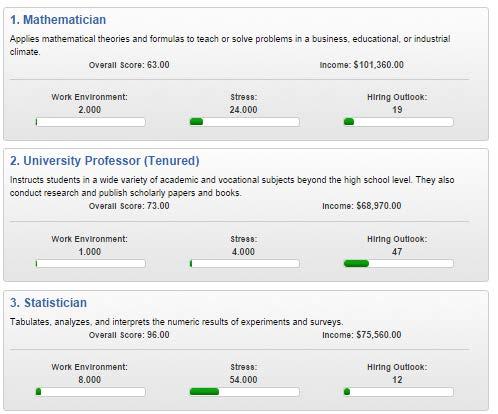Image resolution: width=498 pixels, height=414 pixels.
Task: Click Statistician's Hiring Outlook progress bar
Action: (398, 392)
